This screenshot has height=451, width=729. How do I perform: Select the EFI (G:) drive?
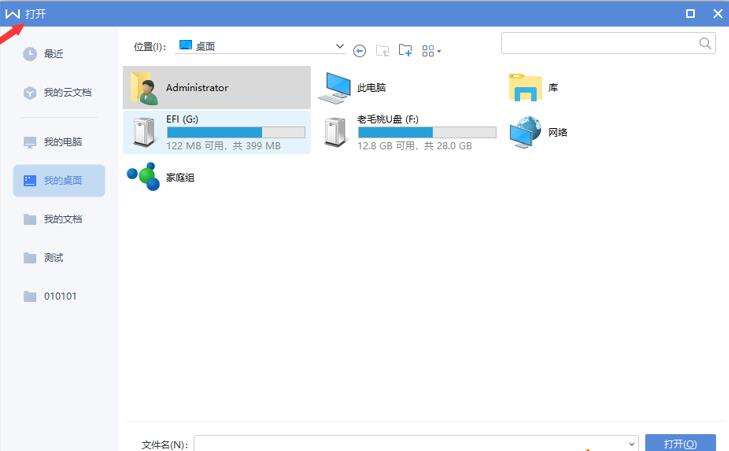(217, 133)
